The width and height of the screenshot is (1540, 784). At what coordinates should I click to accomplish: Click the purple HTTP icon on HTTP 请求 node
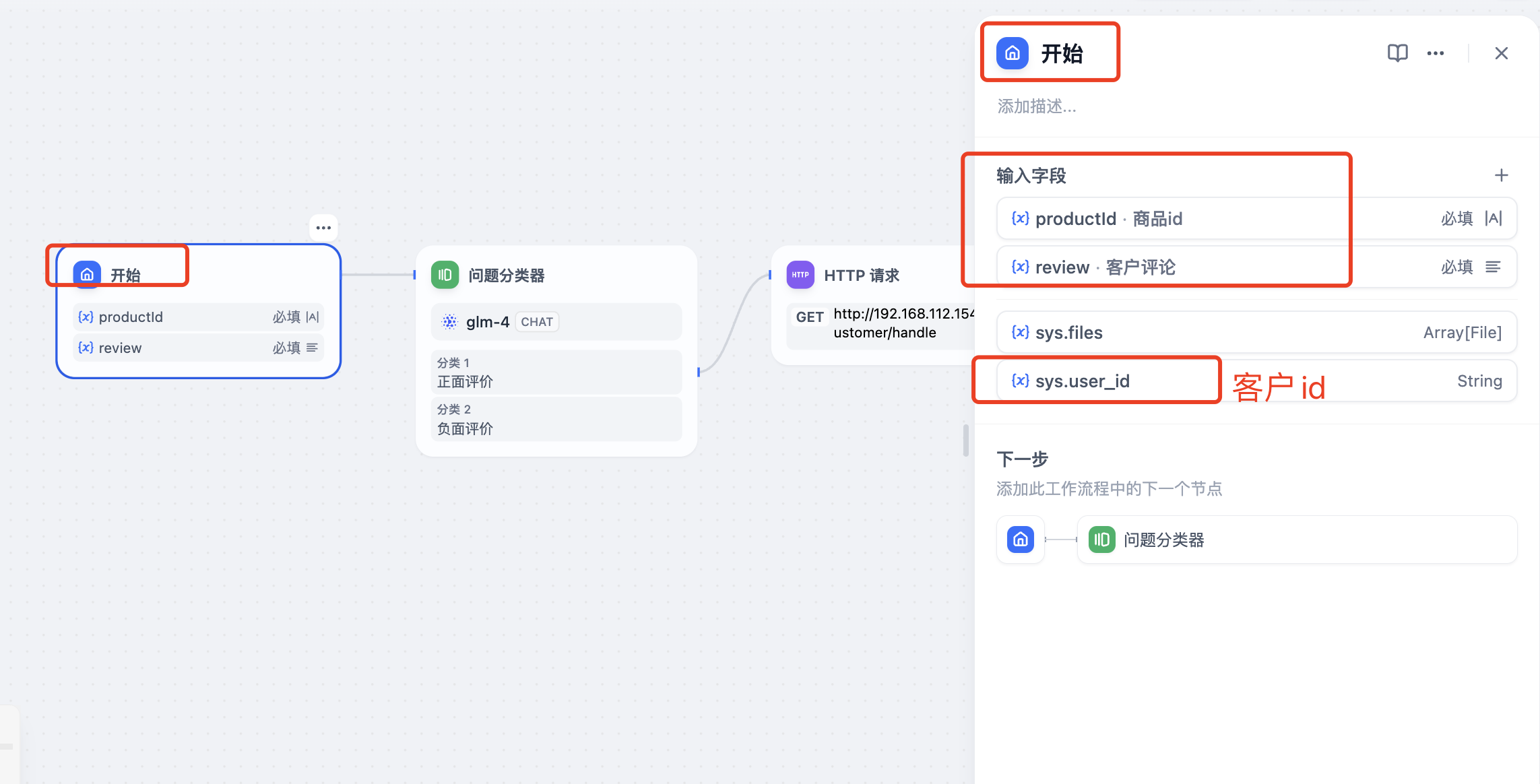click(800, 274)
